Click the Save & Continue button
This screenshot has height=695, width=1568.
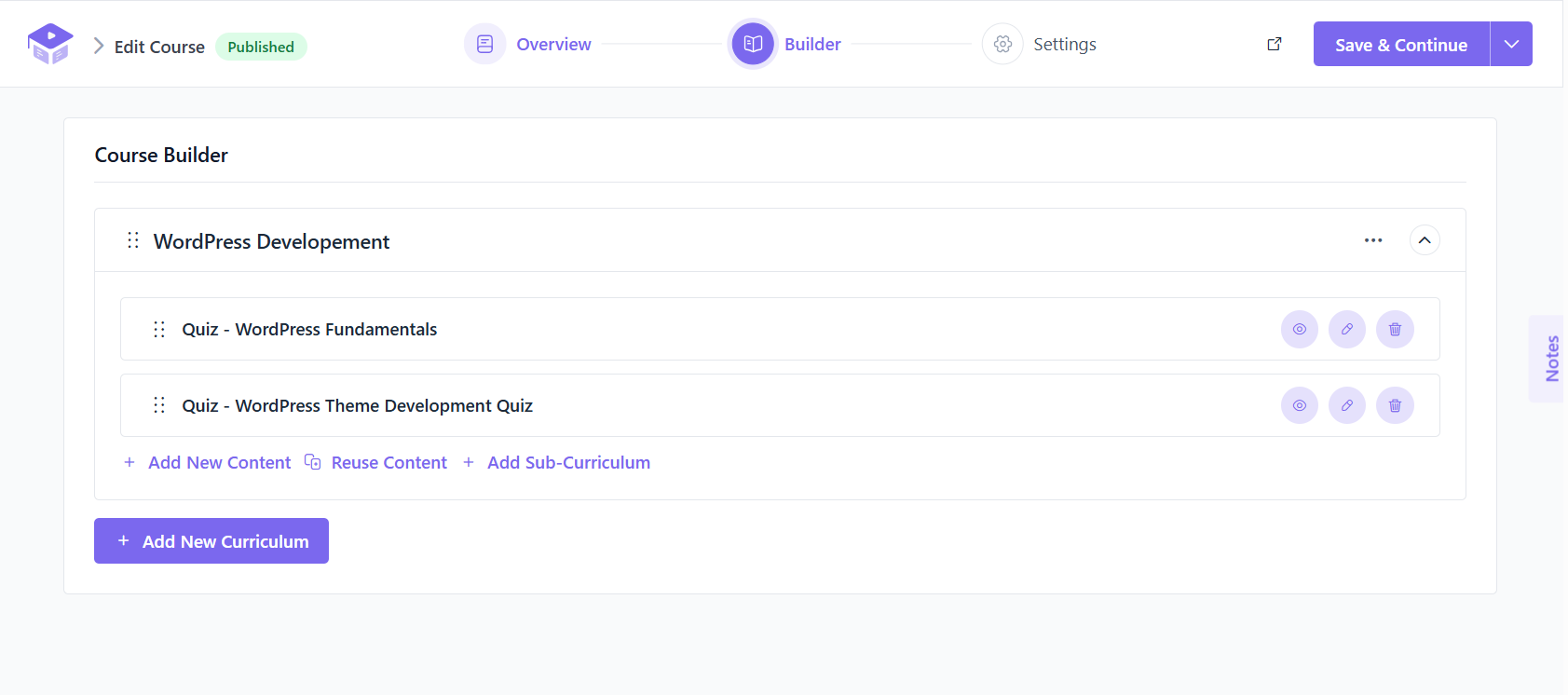click(x=1401, y=44)
